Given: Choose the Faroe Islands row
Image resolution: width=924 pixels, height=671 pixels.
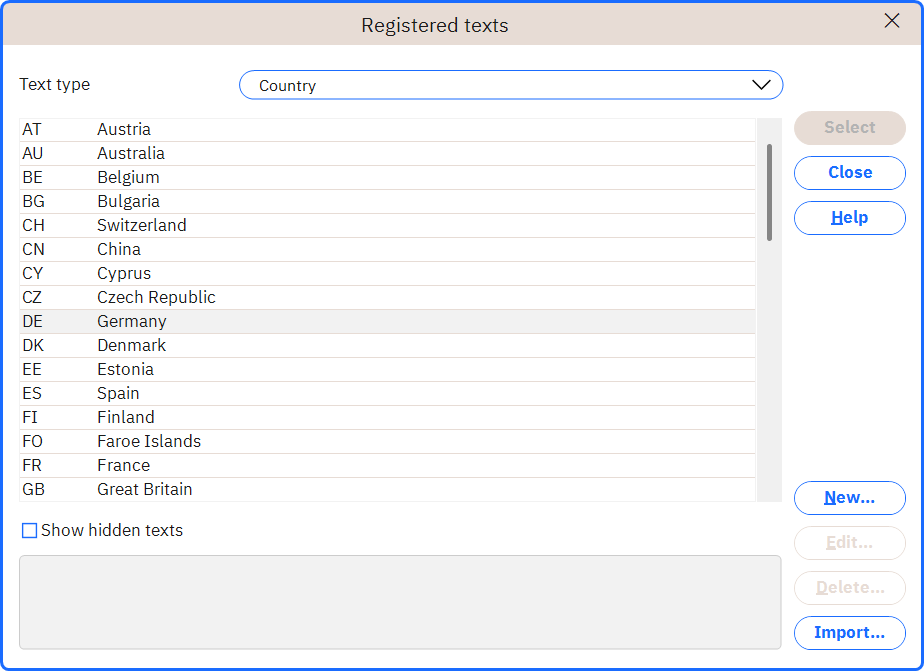Looking at the screenshot, I should [388, 442].
